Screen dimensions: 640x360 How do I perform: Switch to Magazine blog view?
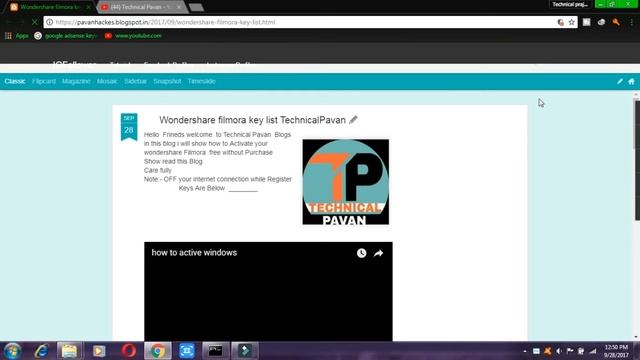(x=76, y=81)
